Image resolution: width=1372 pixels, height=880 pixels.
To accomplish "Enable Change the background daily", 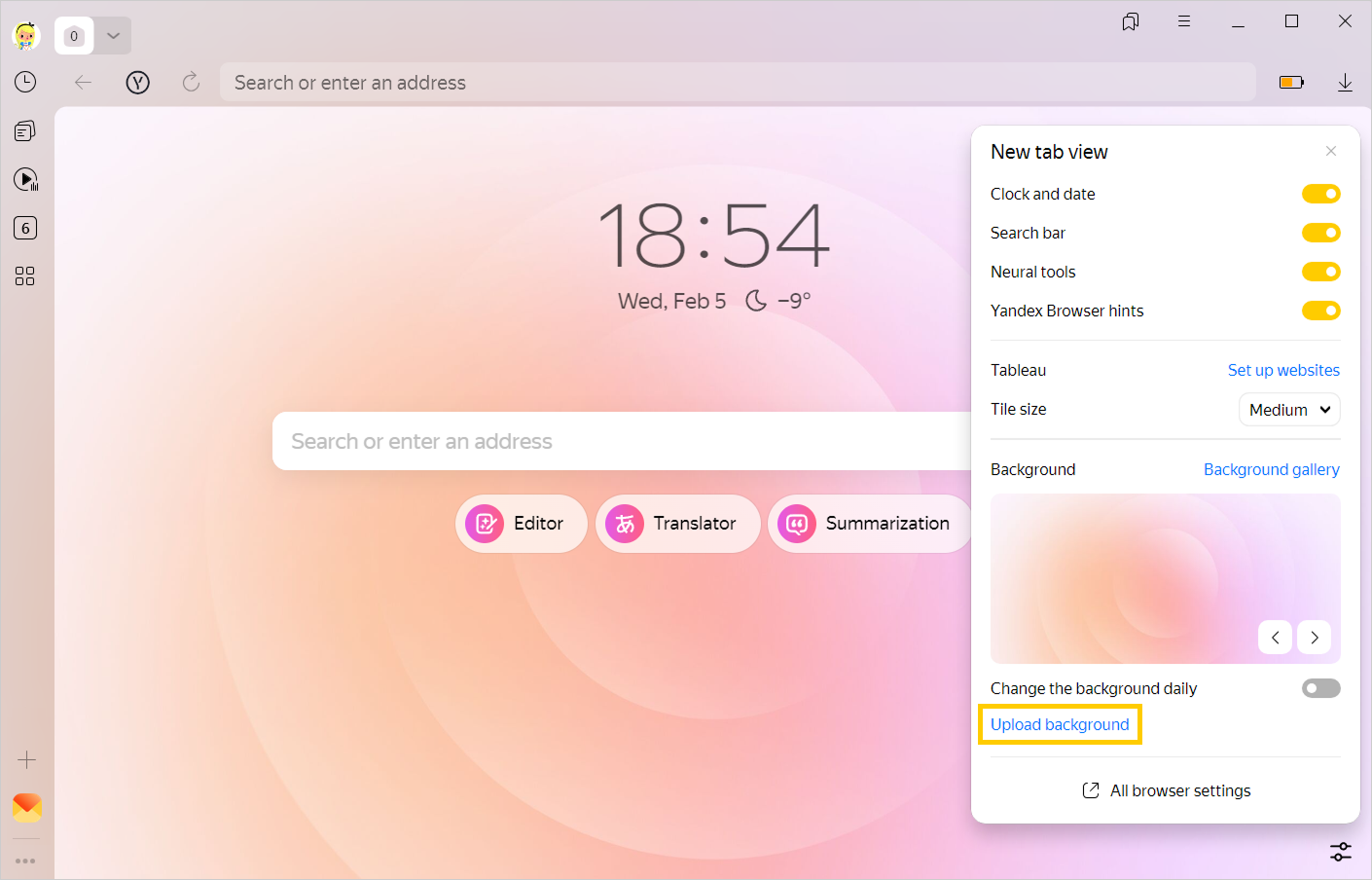I will point(1320,689).
